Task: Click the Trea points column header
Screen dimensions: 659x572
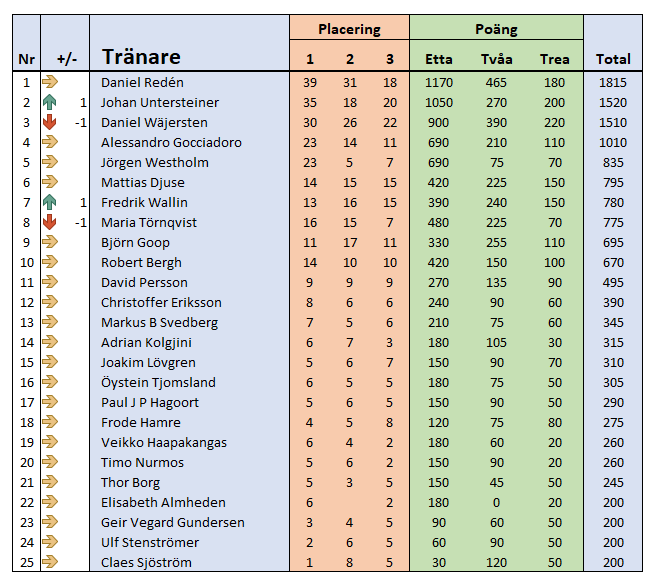Action: click(x=554, y=59)
